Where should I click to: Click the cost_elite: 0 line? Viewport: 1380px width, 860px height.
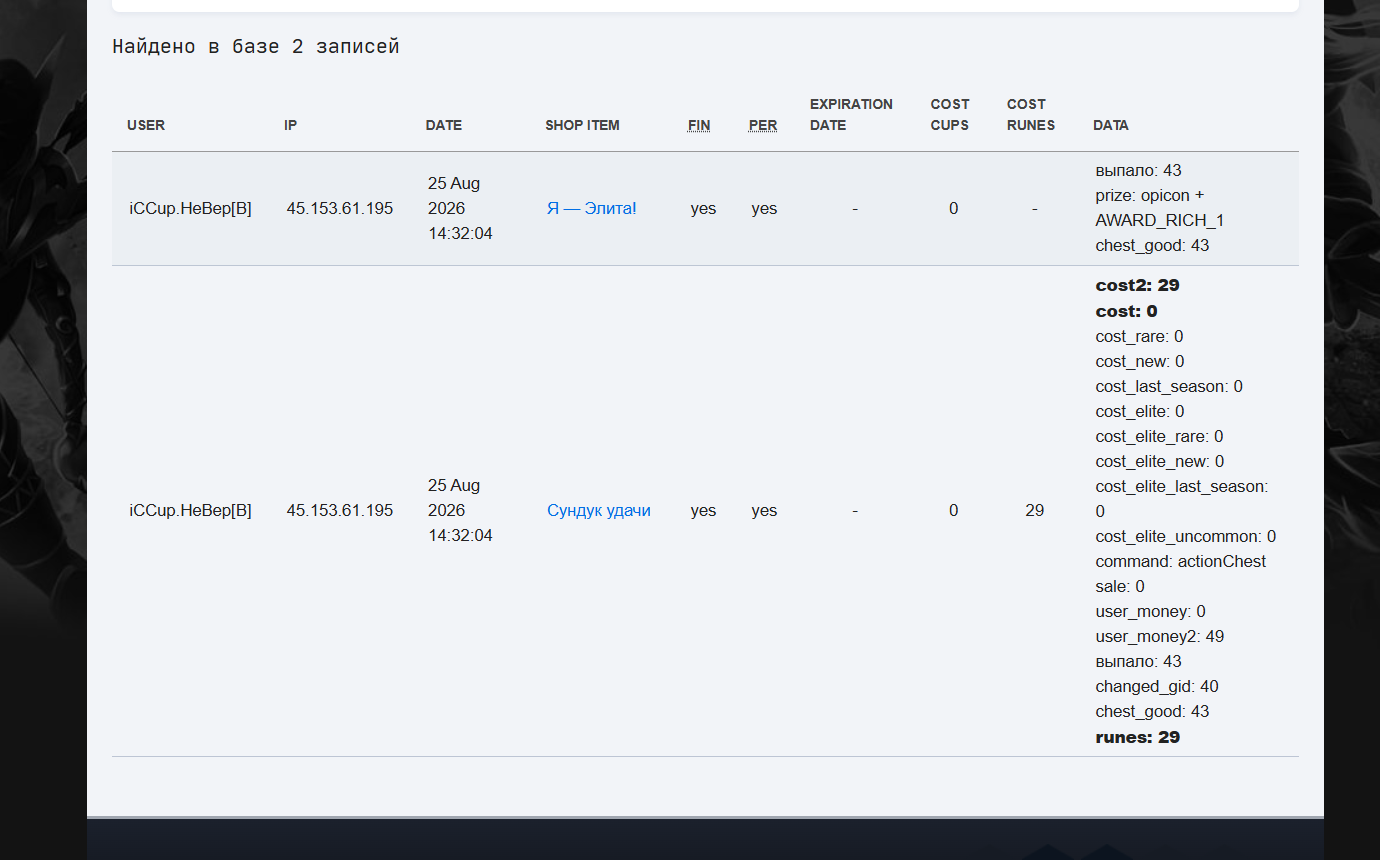coord(1140,411)
